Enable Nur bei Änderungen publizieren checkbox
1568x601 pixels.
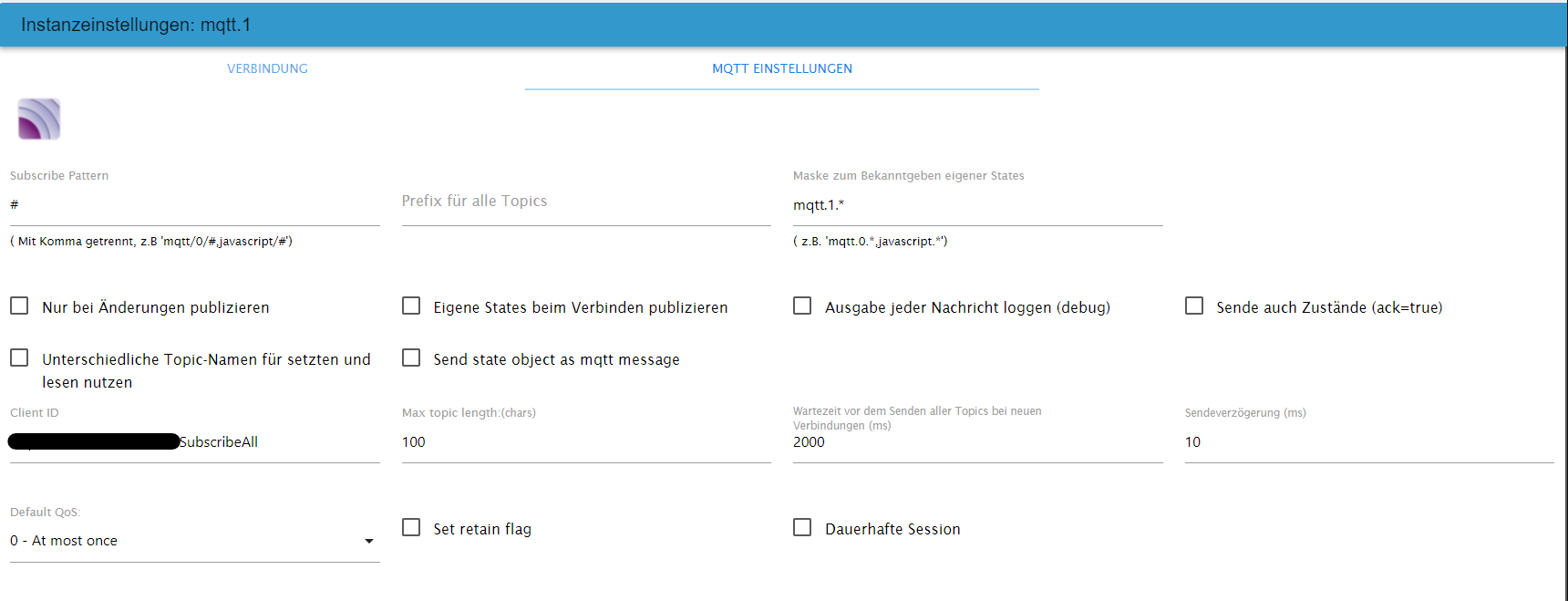[x=19, y=306]
